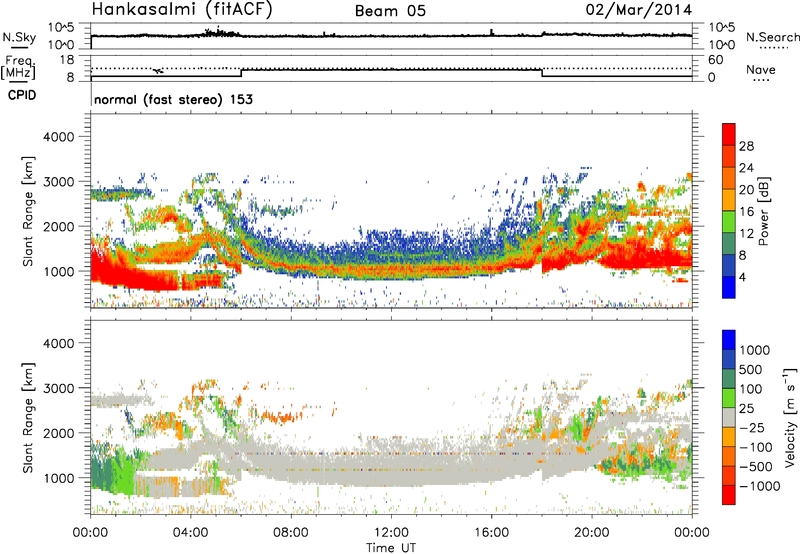Click the 'Time UT' axis label
The width and height of the screenshot is (800, 554).
pyautogui.click(x=391, y=548)
